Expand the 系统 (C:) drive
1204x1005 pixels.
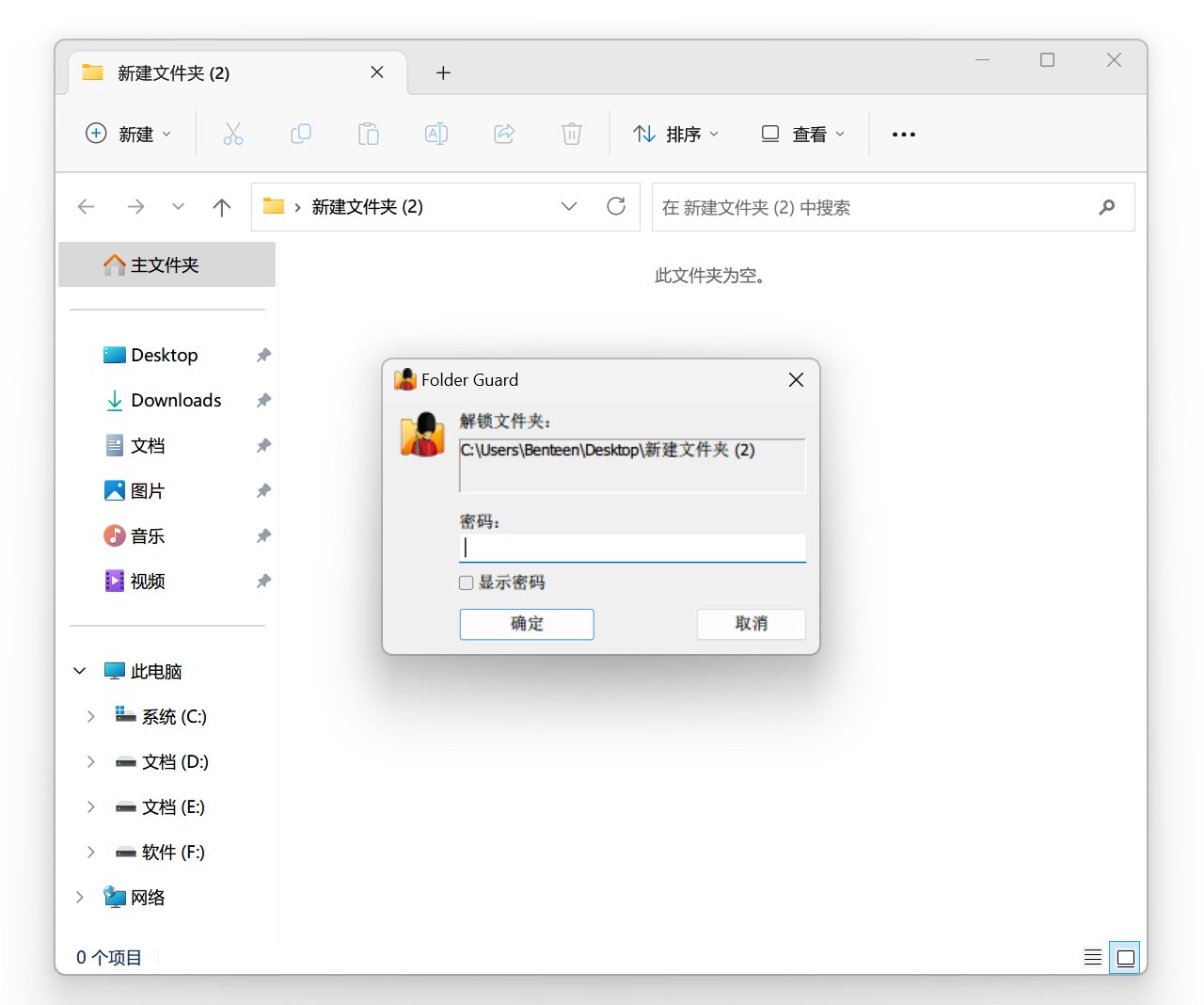pyautogui.click(x=91, y=716)
